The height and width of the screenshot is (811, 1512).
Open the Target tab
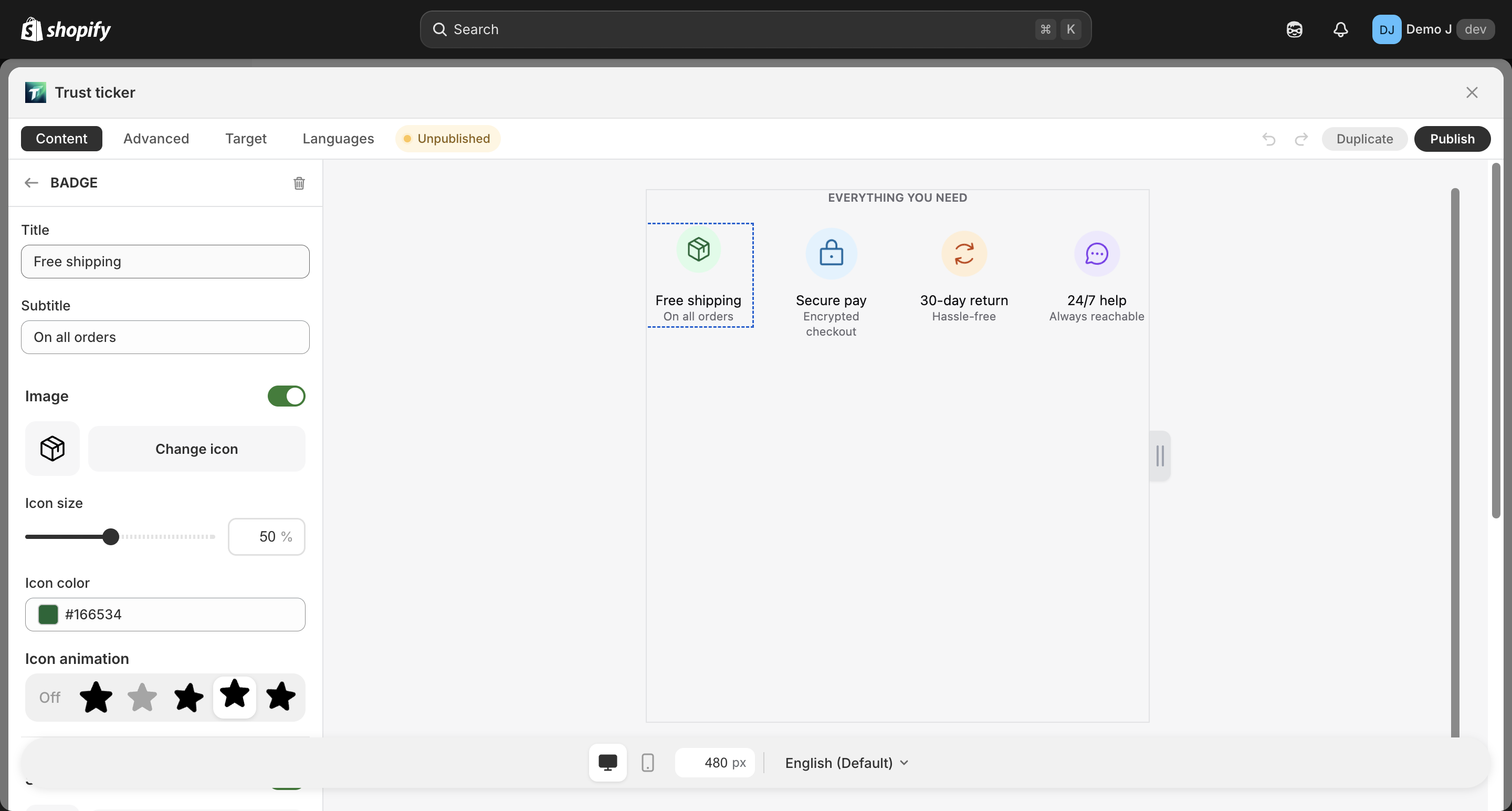[x=246, y=139]
